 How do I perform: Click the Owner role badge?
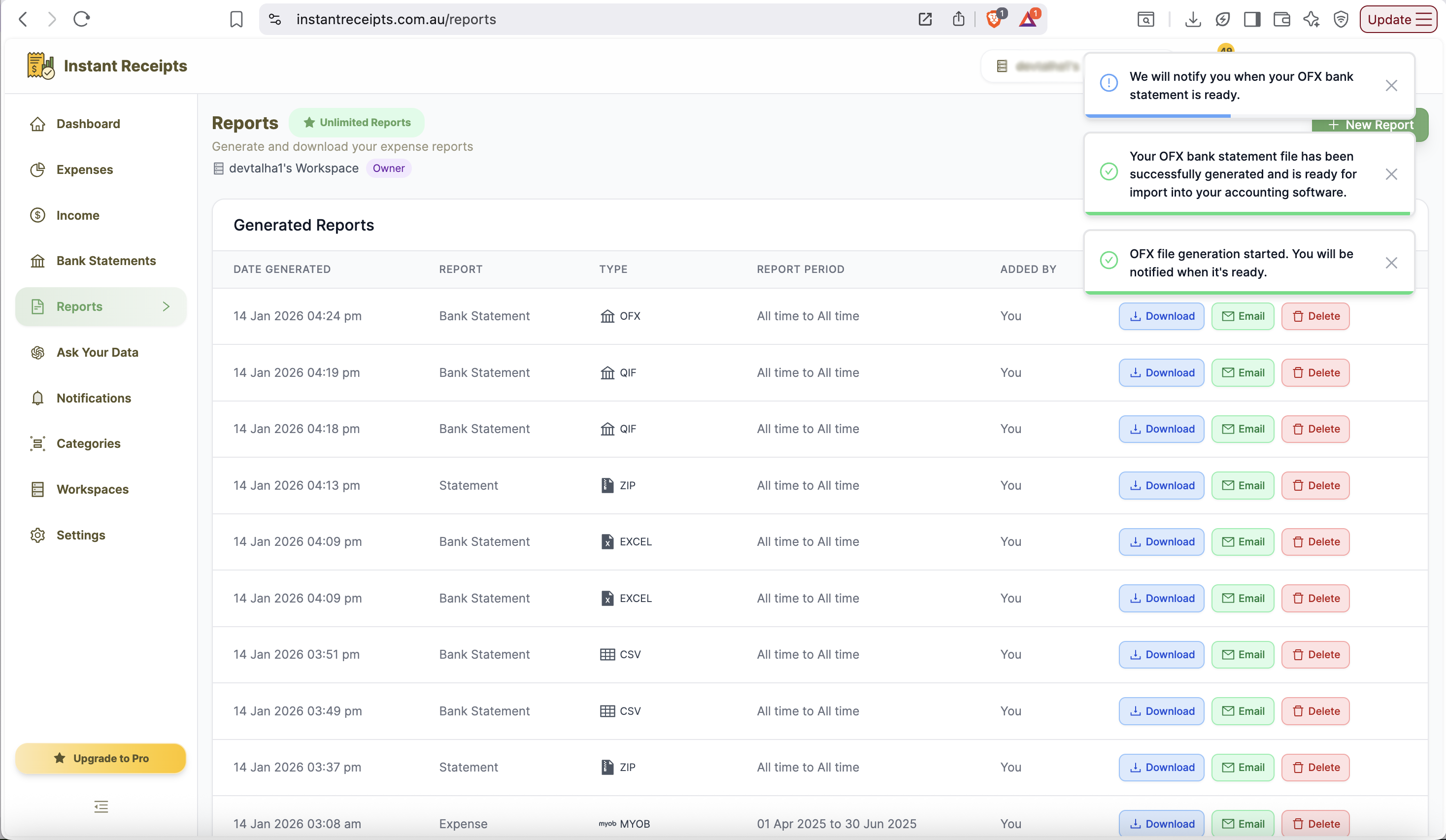point(388,168)
